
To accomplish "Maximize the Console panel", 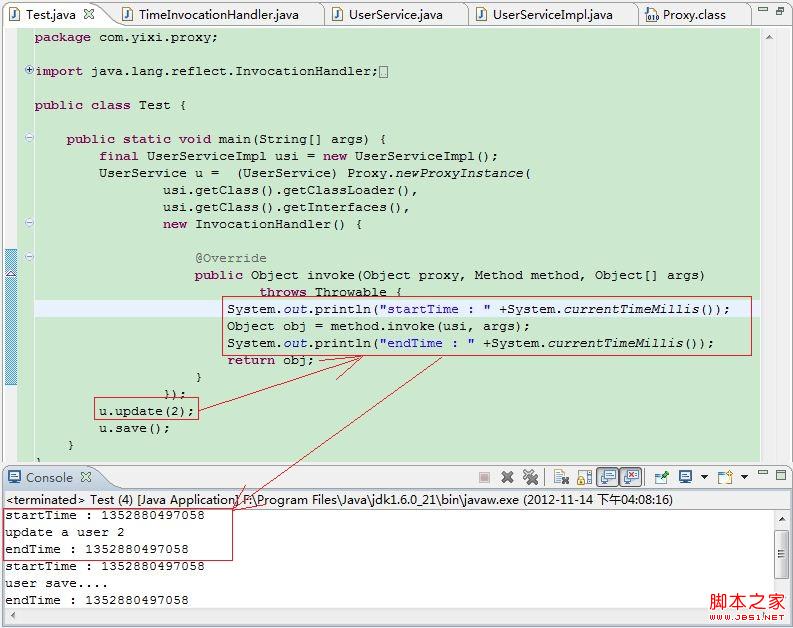I will [781, 475].
